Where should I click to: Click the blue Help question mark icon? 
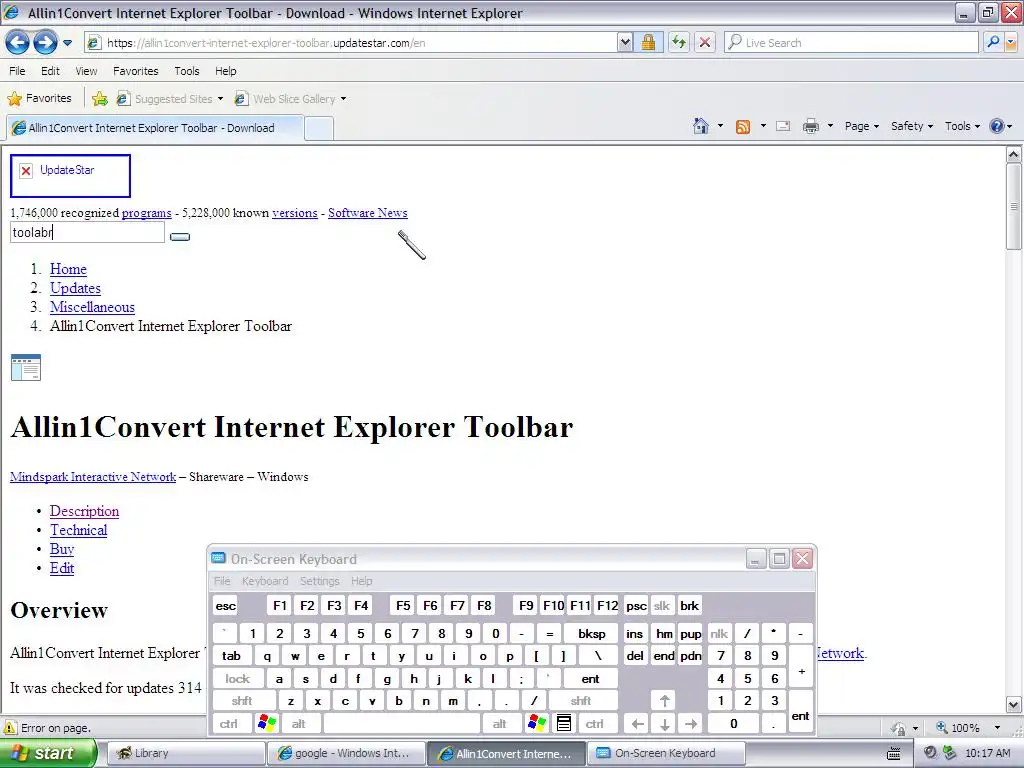[997, 126]
